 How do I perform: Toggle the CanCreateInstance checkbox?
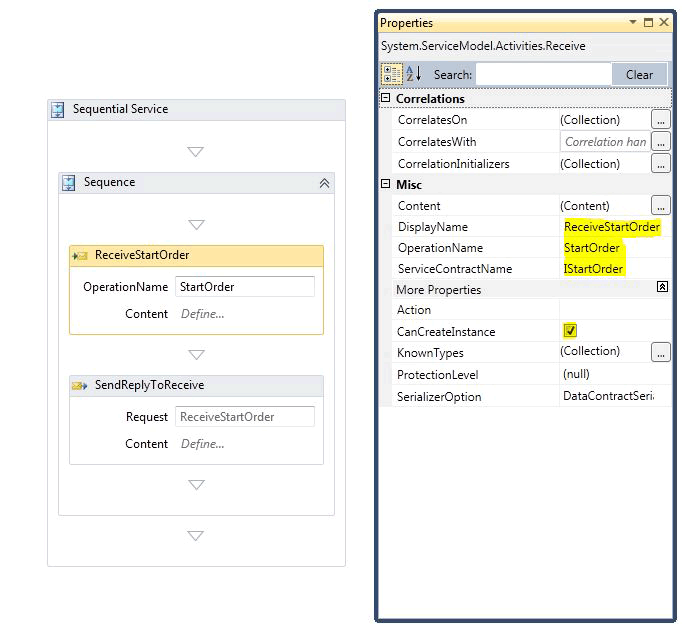pyautogui.click(x=570, y=331)
